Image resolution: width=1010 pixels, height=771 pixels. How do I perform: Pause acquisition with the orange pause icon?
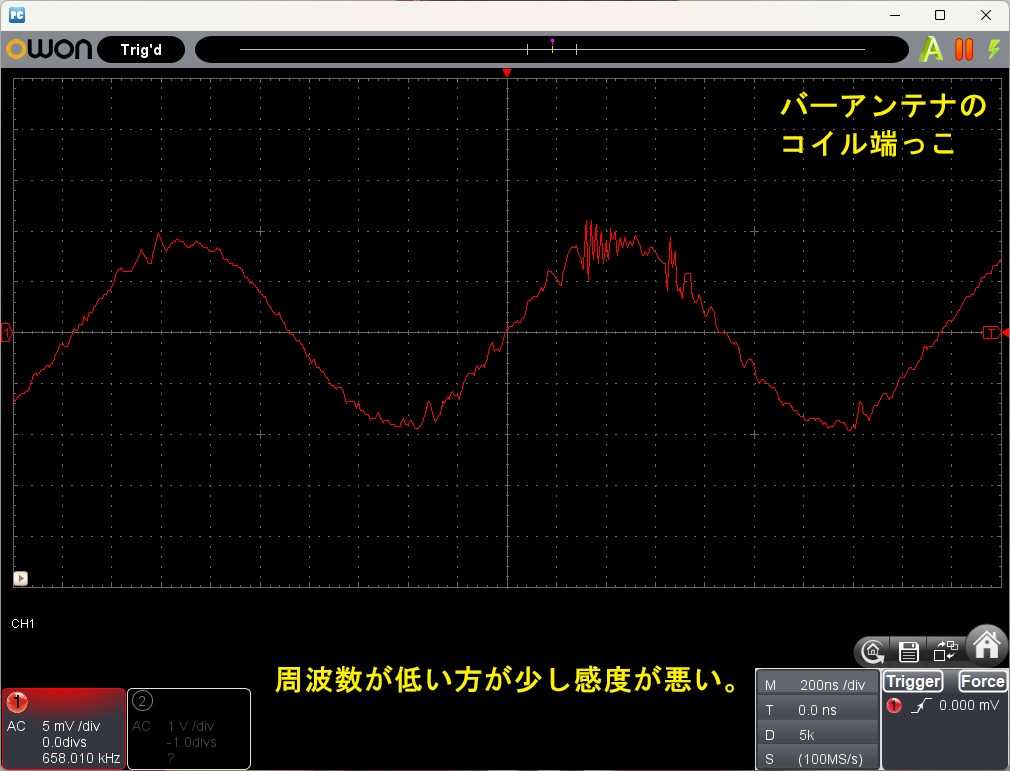[964, 50]
